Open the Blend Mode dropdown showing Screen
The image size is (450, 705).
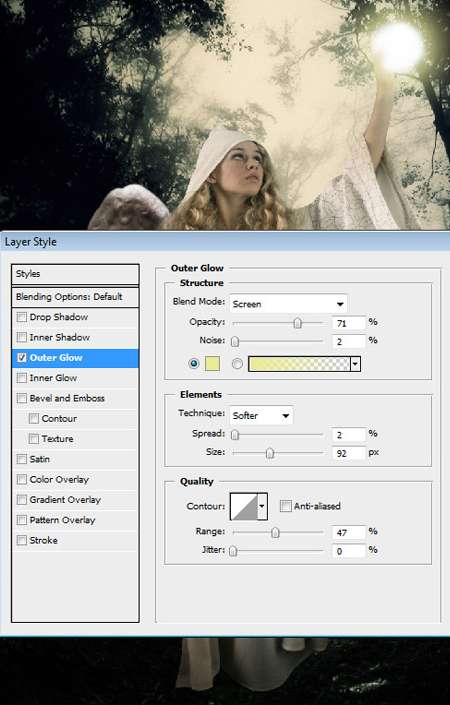(288, 304)
